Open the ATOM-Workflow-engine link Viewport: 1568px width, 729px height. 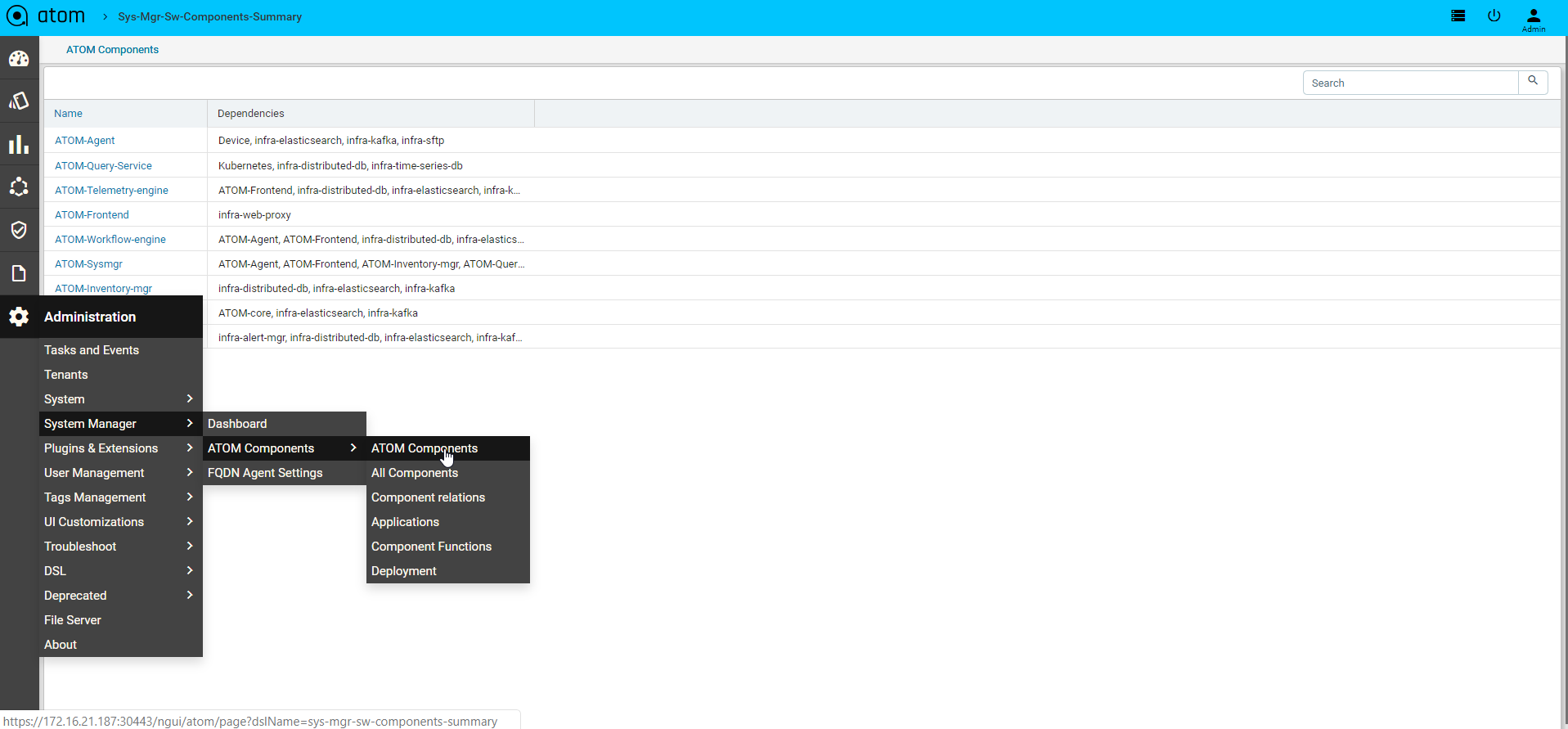[x=110, y=240]
